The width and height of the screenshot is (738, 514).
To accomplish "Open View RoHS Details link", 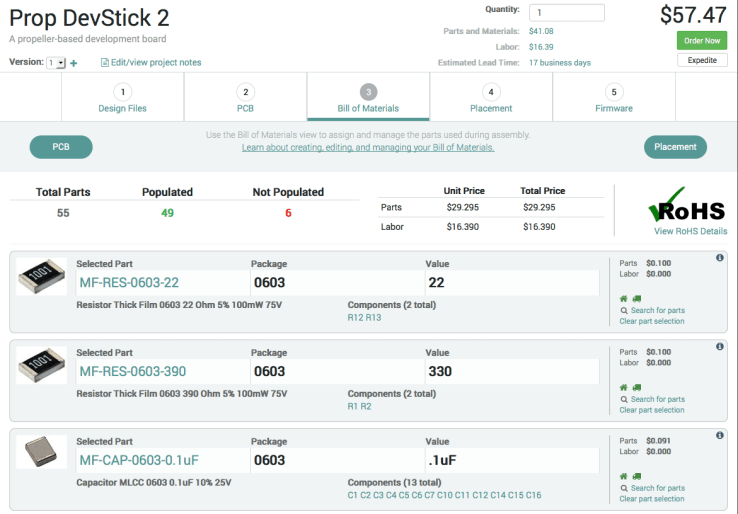I will pos(690,231).
